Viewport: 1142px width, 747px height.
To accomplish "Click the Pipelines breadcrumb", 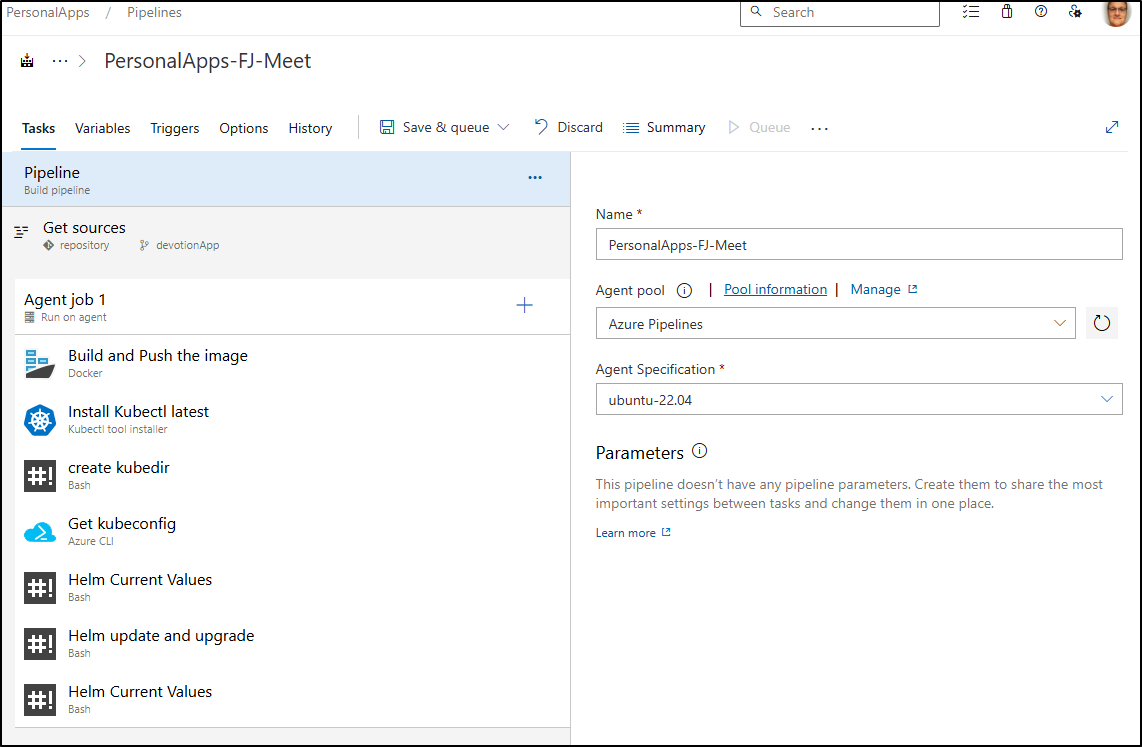I will point(154,12).
